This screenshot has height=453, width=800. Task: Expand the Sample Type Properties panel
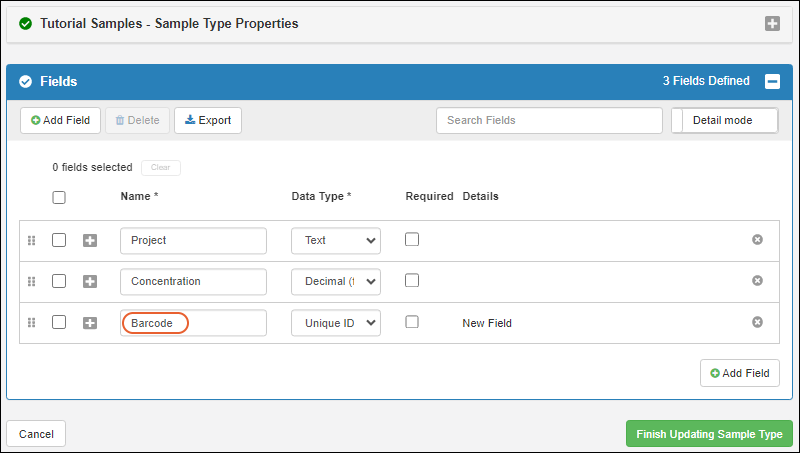click(772, 23)
